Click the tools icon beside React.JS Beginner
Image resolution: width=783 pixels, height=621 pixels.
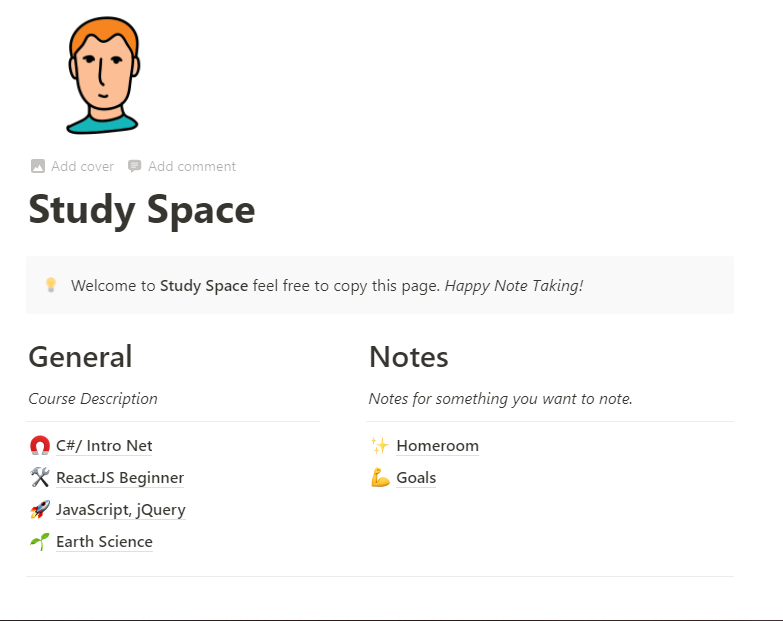click(39, 478)
